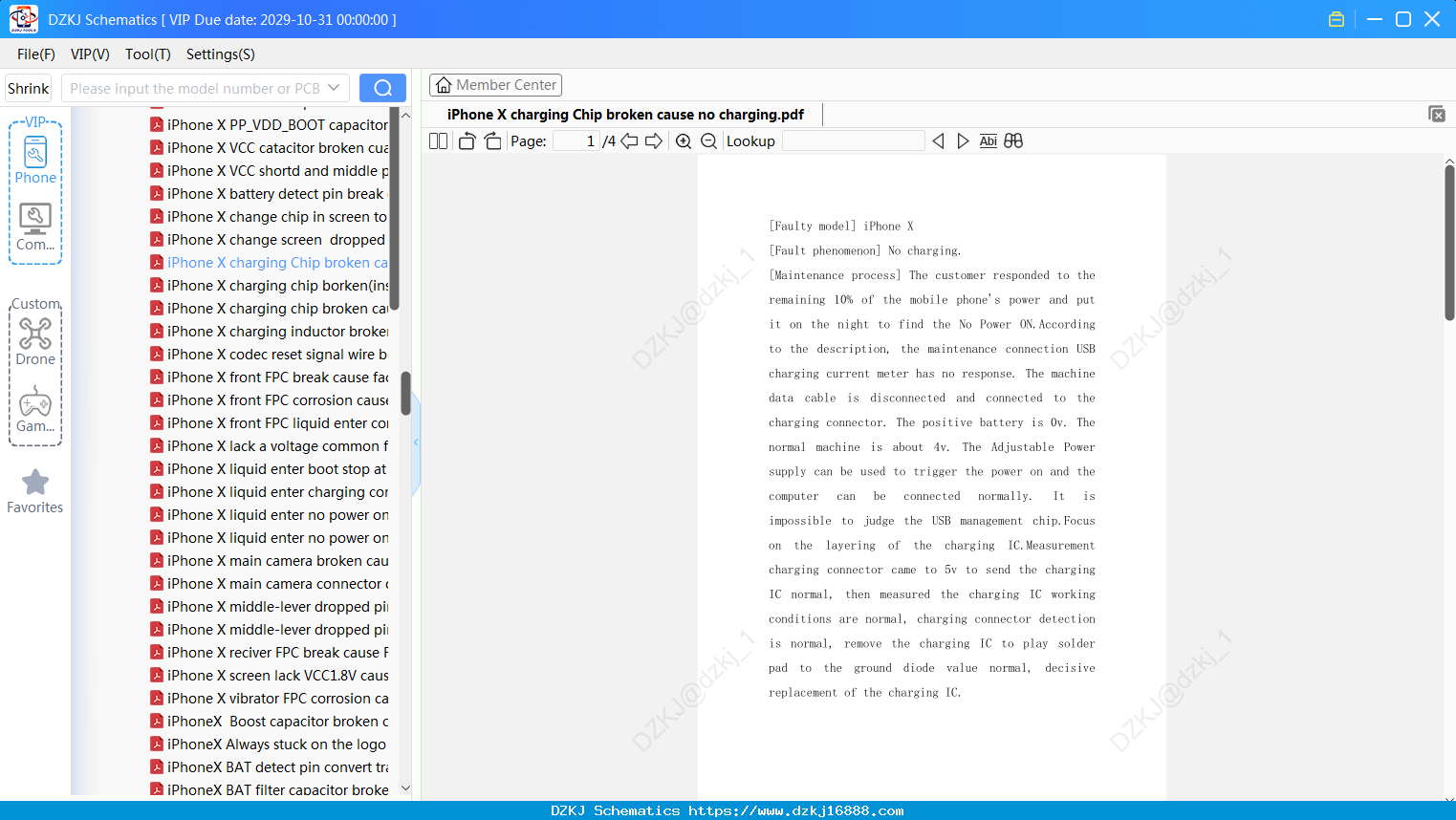Image resolution: width=1456 pixels, height=820 pixels.
Task: Find next lookup match triangle
Action: tap(963, 141)
